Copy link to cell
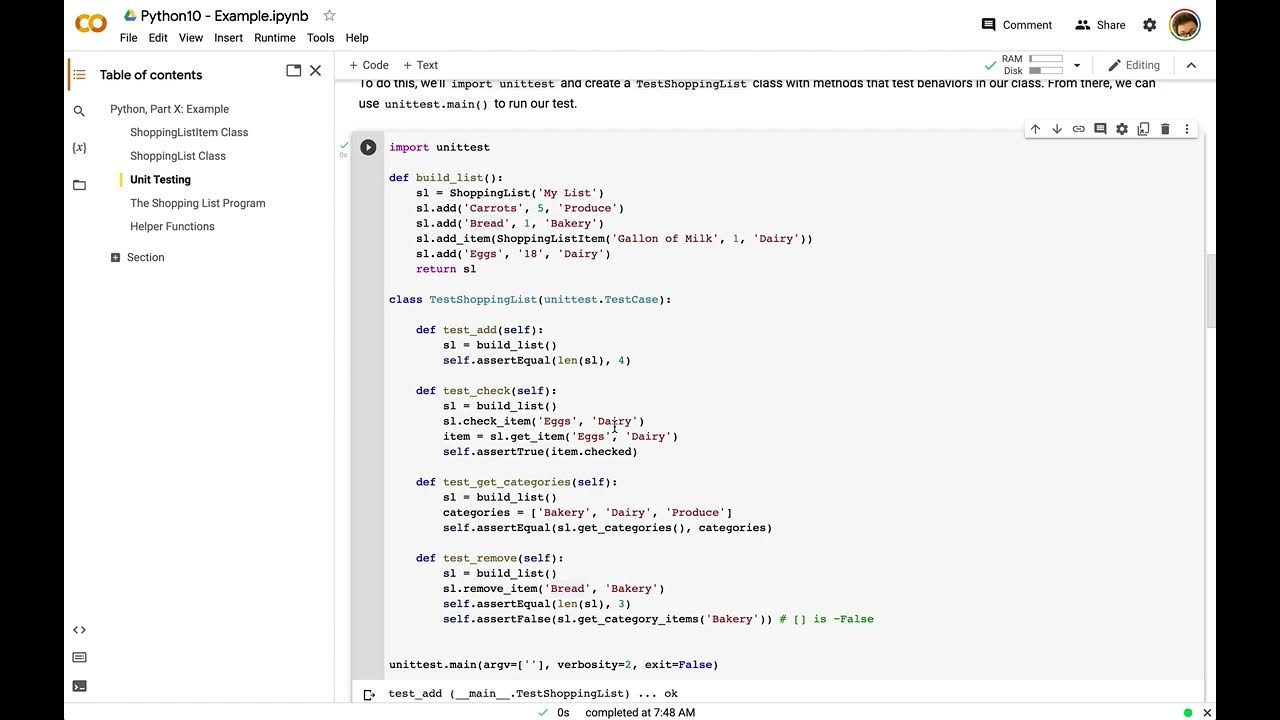This screenshot has height=720, width=1280. point(1078,129)
